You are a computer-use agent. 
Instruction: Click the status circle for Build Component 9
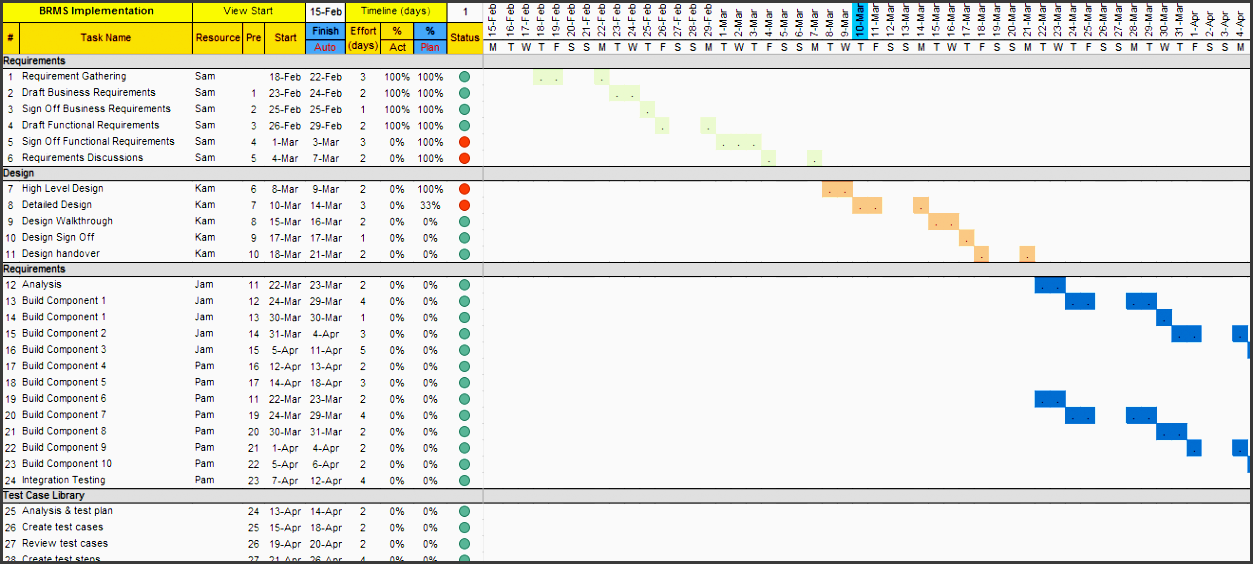click(464, 448)
